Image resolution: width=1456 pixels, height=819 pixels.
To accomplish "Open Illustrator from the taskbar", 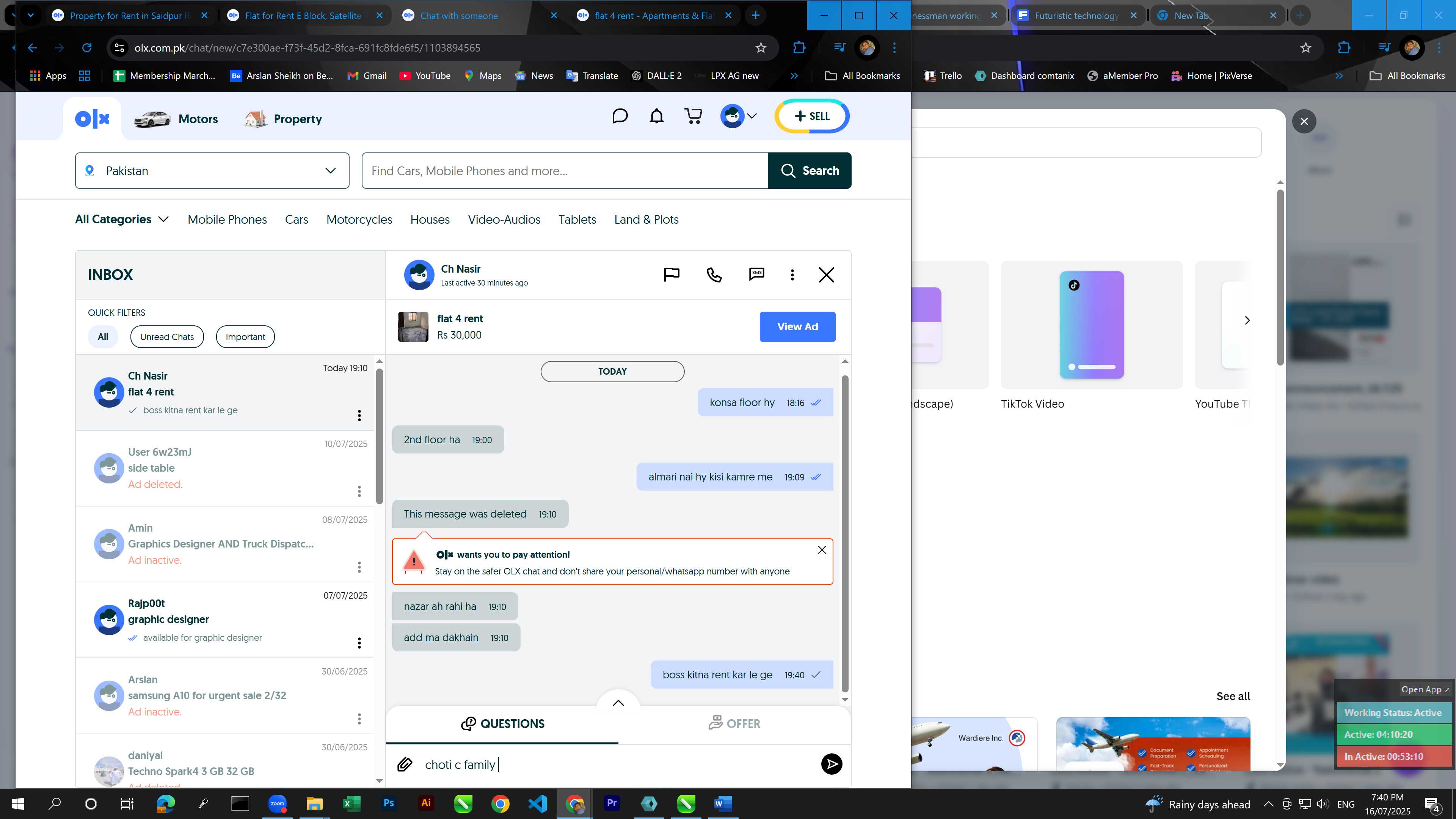I will coord(425,803).
